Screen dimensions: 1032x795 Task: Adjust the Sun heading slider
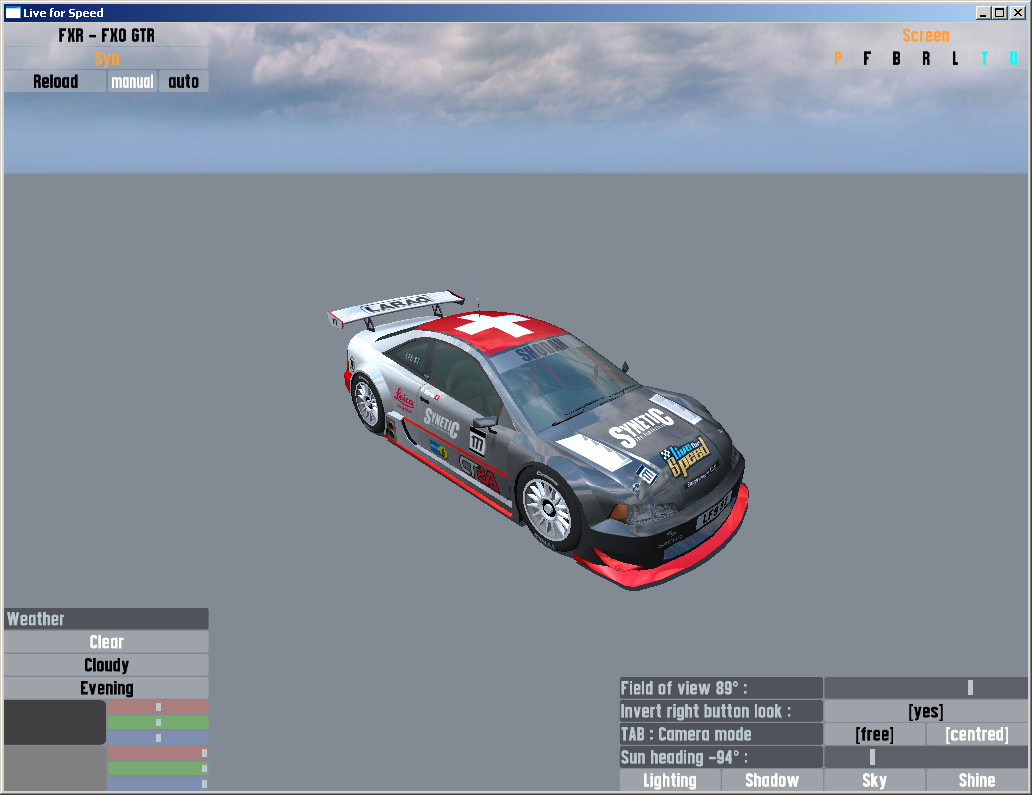[x=925, y=757]
